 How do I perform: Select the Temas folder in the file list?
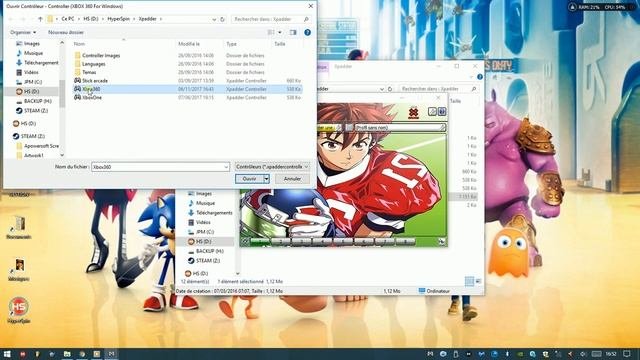(x=89, y=72)
